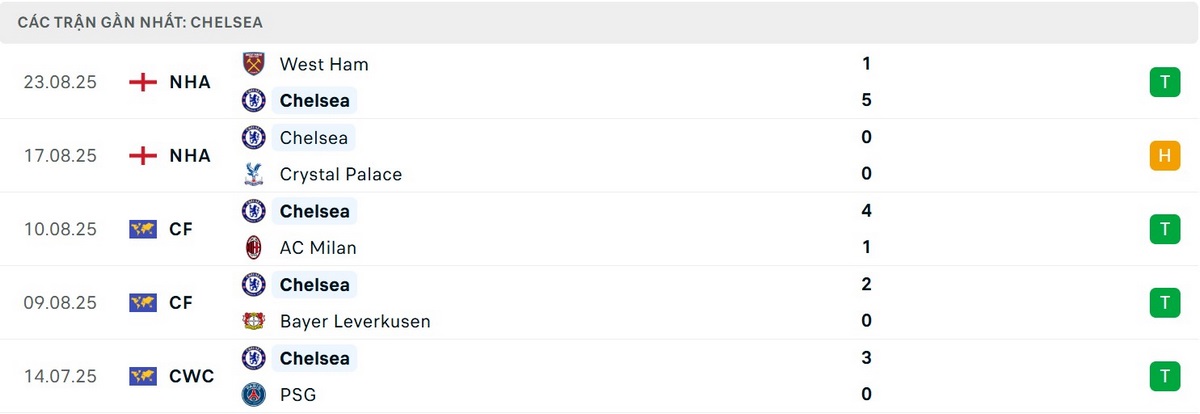Viewport: 1200px width, 414px height.
Task: Click England flag for 23.08.25 match
Action: click(144, 82)
